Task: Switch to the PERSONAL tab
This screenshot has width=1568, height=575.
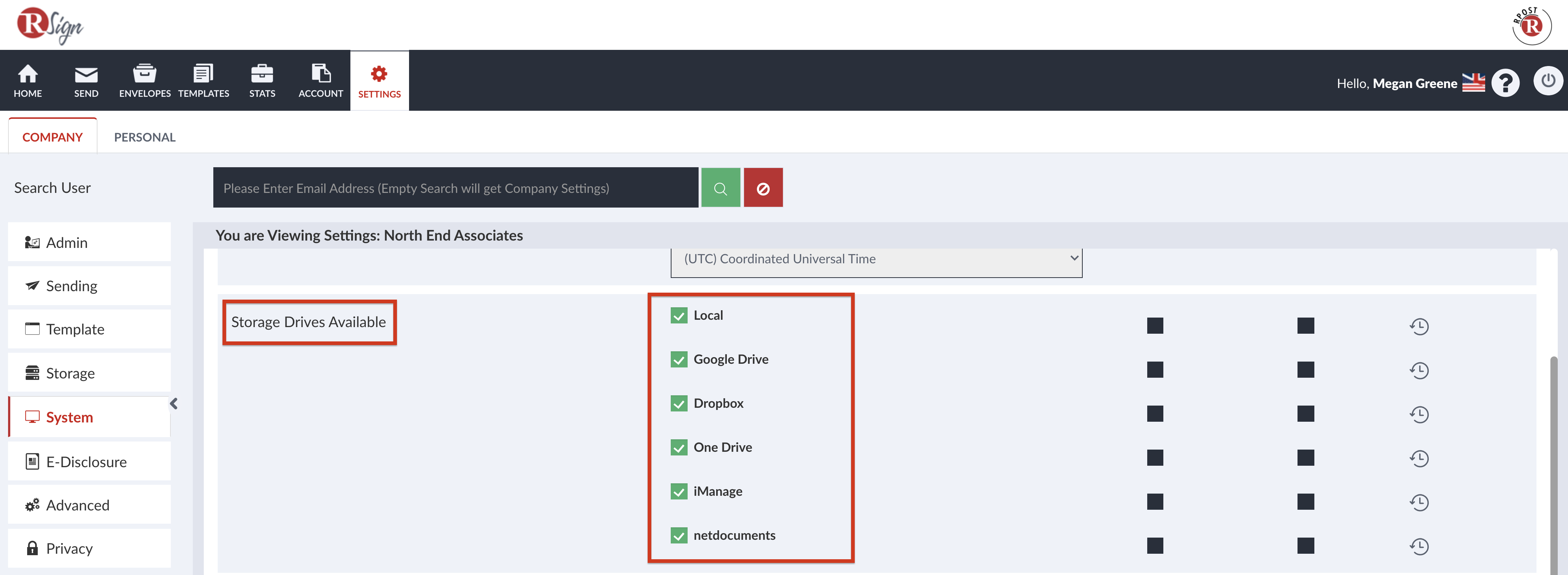Action: (x=145, y=137)
